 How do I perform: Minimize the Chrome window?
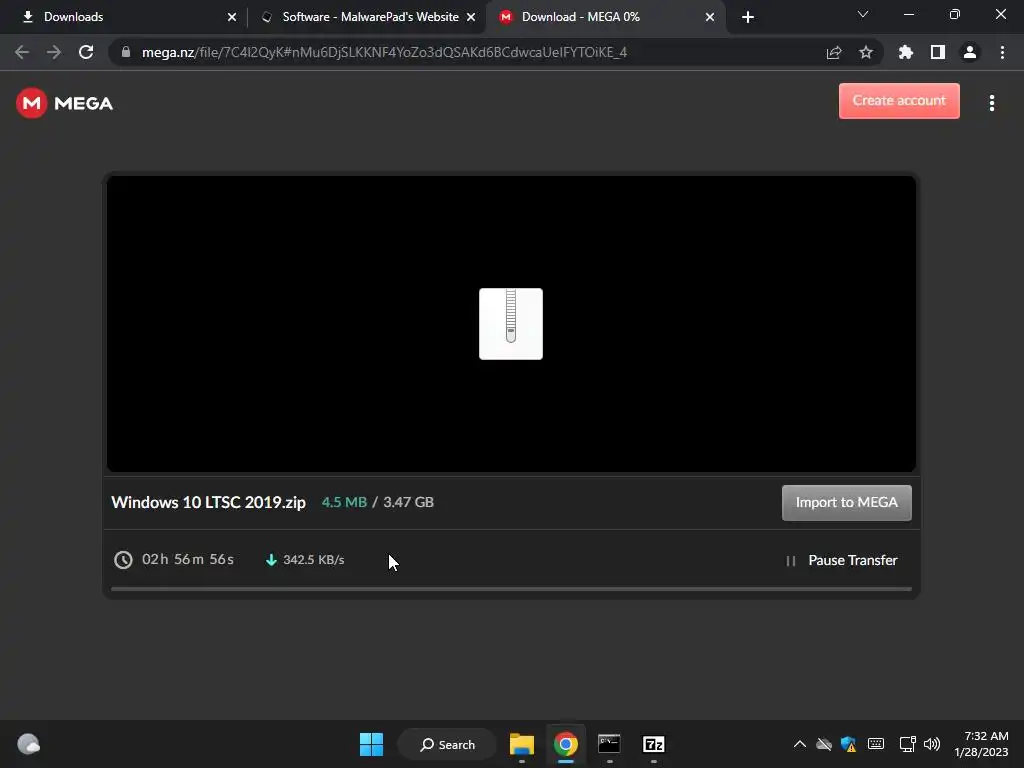click(908, 14)
